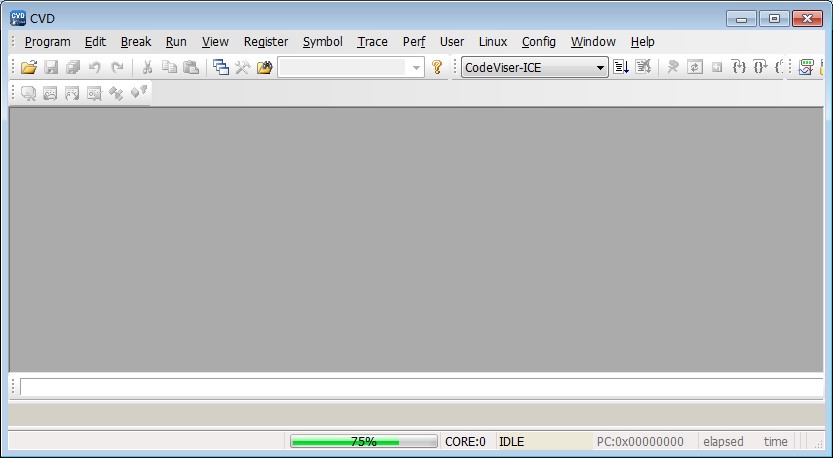Screen dimensions: 833x458
Task: Click the open folder toolbar icon
Action: [29, 67]
